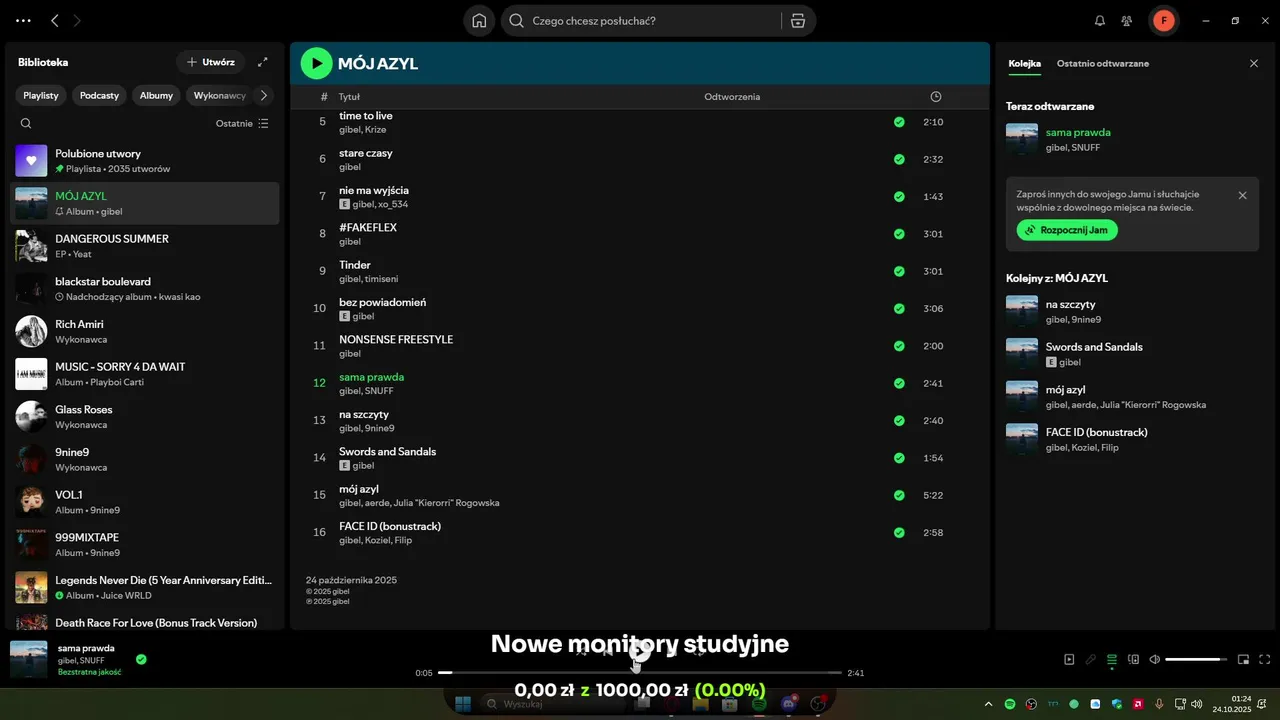1280x720 pixels.
Task: Expand the library with the arrows icon
Action: (x=263, y=62)
